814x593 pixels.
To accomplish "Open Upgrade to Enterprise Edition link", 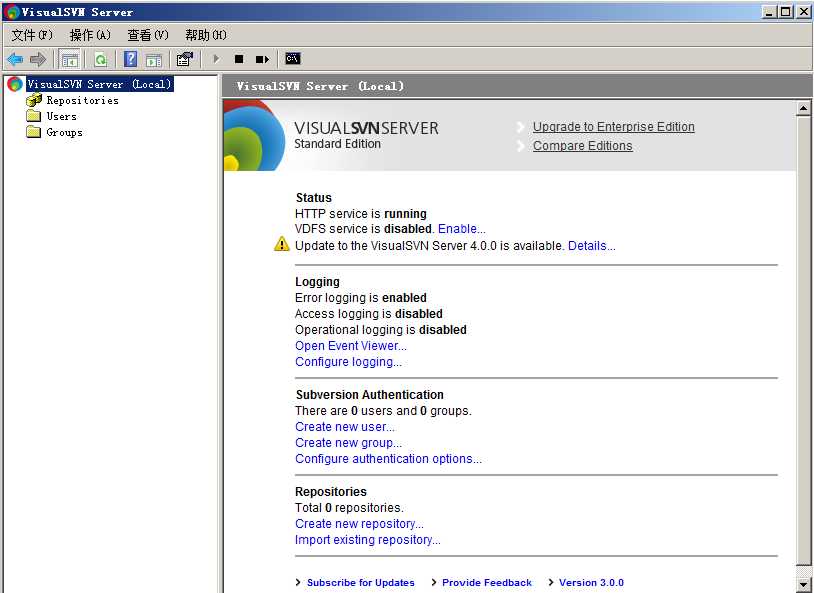I will 614,127.
